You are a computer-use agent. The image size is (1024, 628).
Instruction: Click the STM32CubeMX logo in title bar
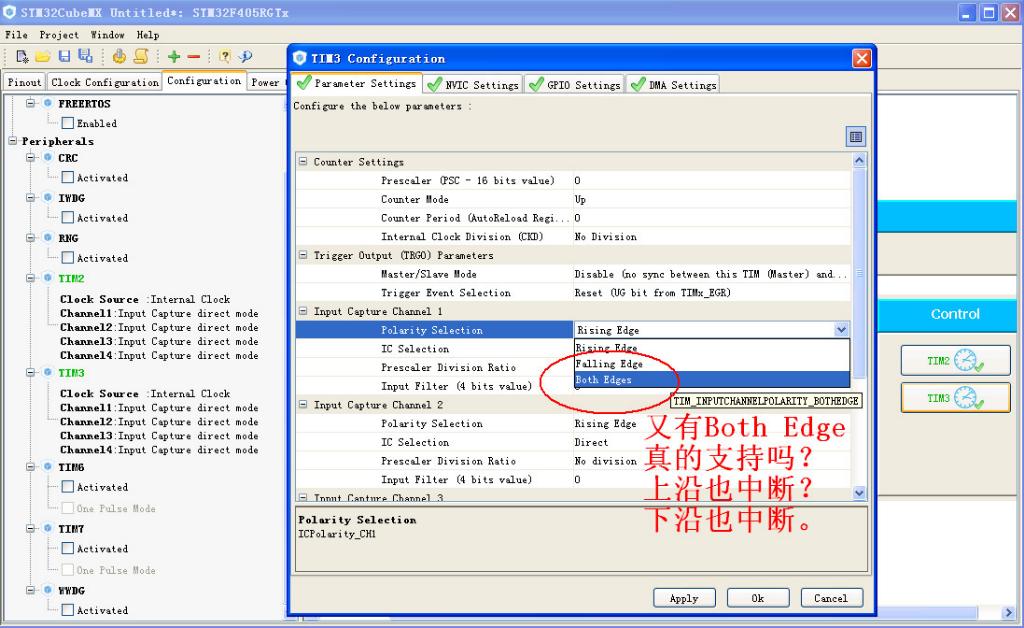9,12
